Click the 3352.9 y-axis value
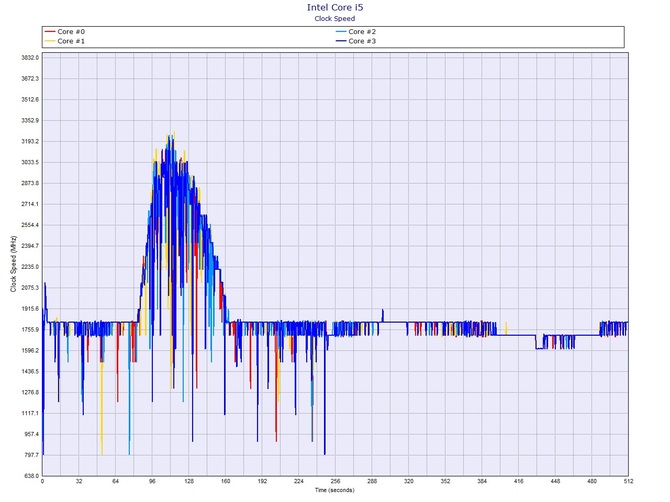The height and width of the screenshot is (502, 670). [30, 120]
